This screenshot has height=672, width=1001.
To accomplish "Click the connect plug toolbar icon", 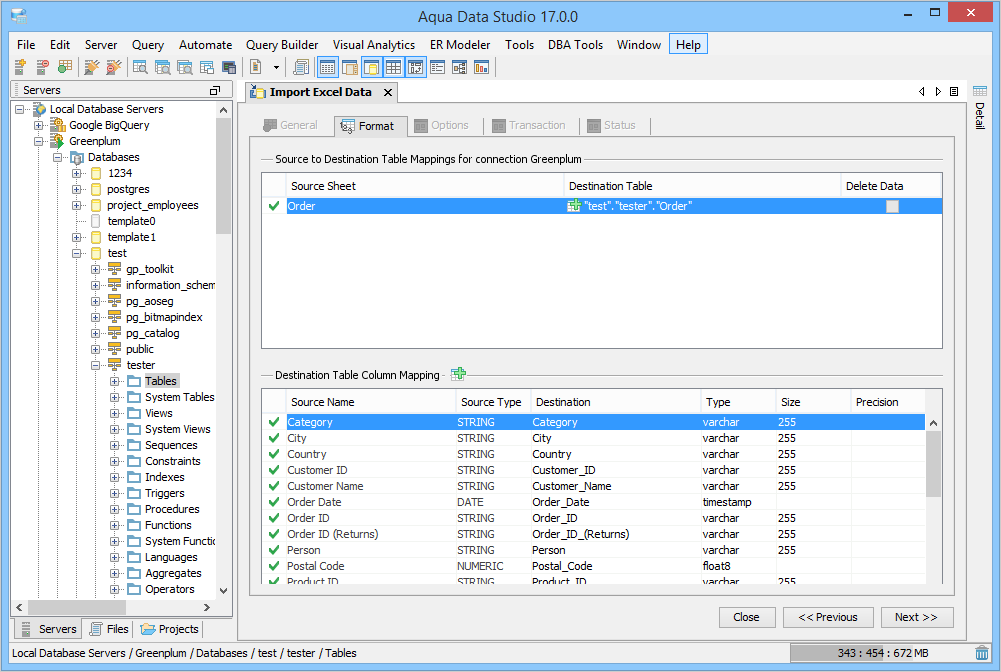I will click(x=91, y=66).
